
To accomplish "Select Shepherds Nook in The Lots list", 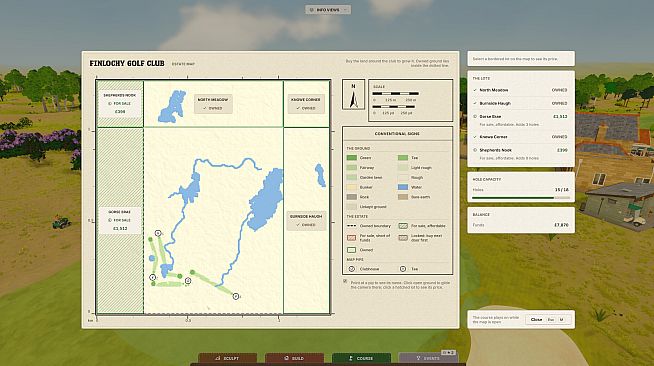I will (520, 153).
